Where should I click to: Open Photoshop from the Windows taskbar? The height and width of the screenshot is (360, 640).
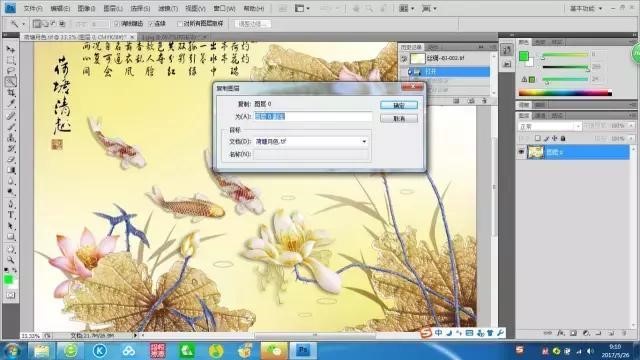pos(303,350)
